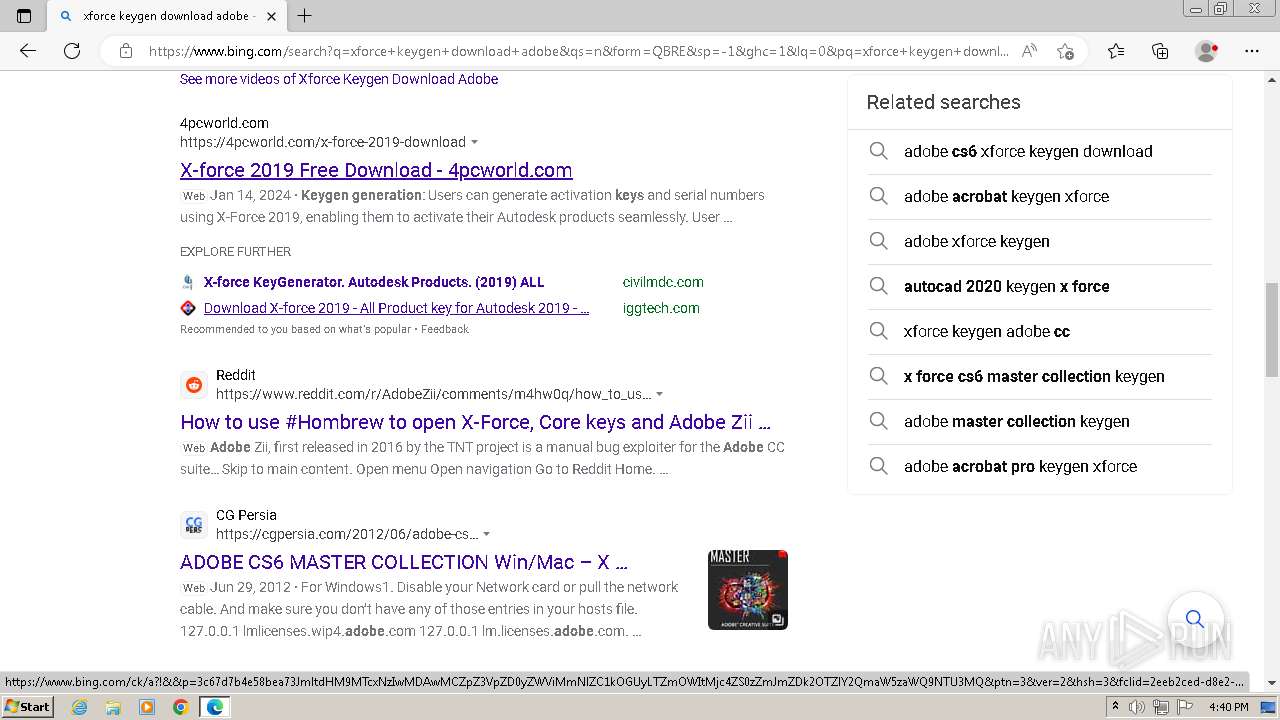
Task: Search autocad 2020 keygen x force
Action: pyautogui.click(x=1039, y=286)
